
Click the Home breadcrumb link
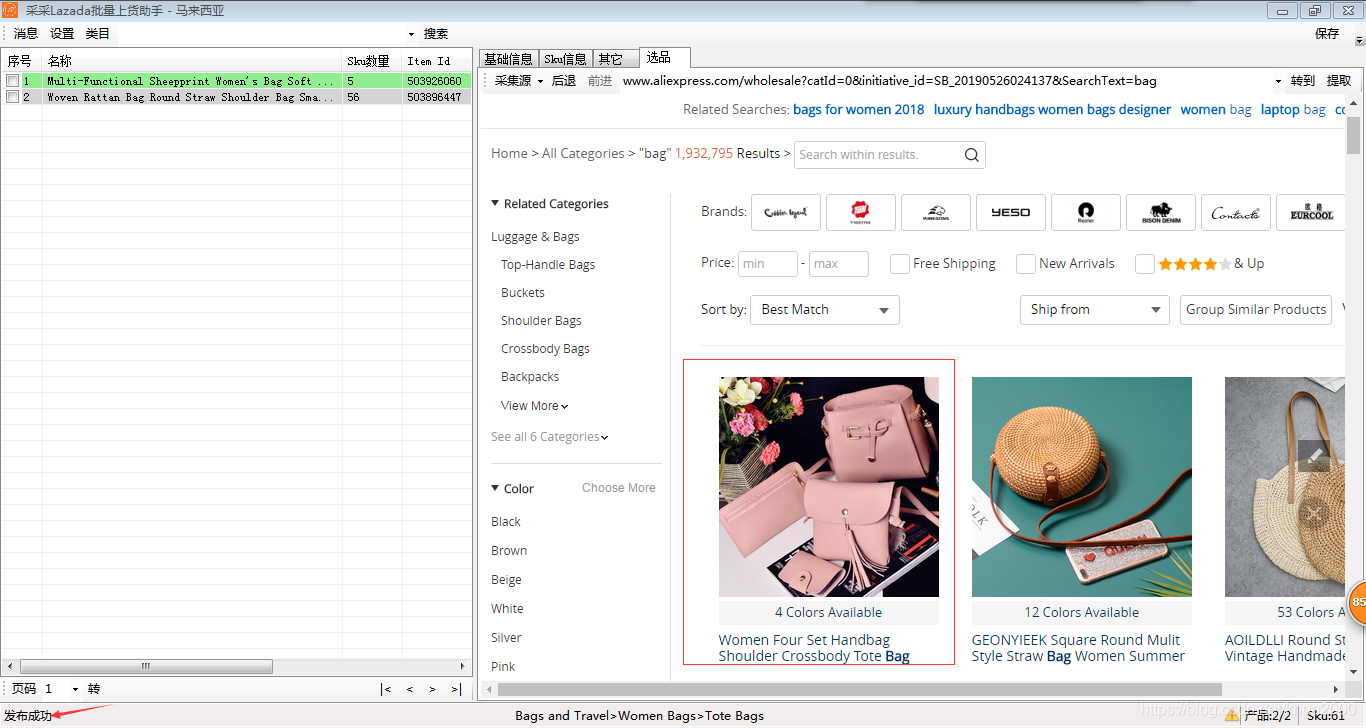click(509, 154)
